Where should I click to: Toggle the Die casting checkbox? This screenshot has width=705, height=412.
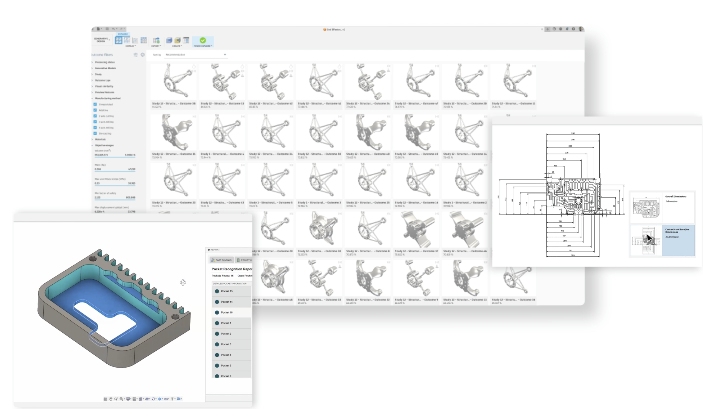point(96,134)
